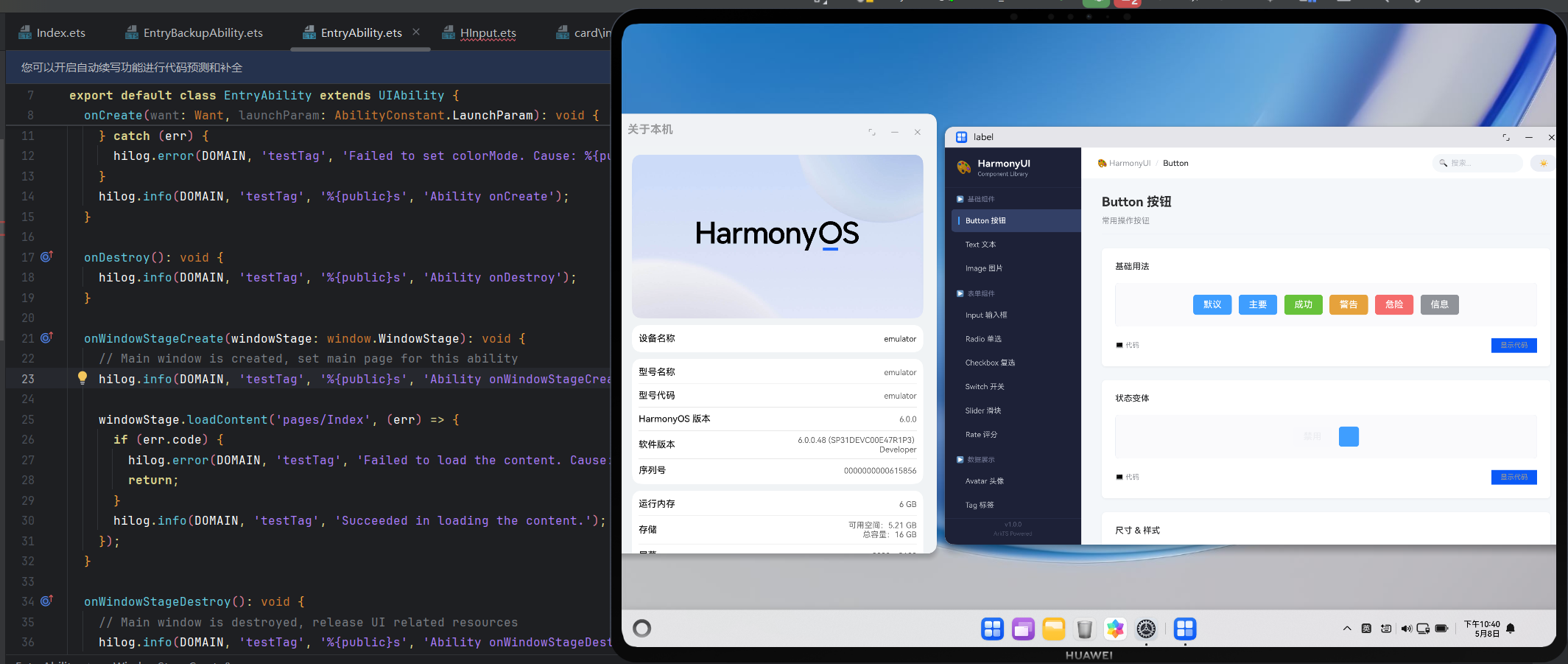1568x664 pixels.
Task: Click the blue square loading button
Action: tap(1349, 436)
